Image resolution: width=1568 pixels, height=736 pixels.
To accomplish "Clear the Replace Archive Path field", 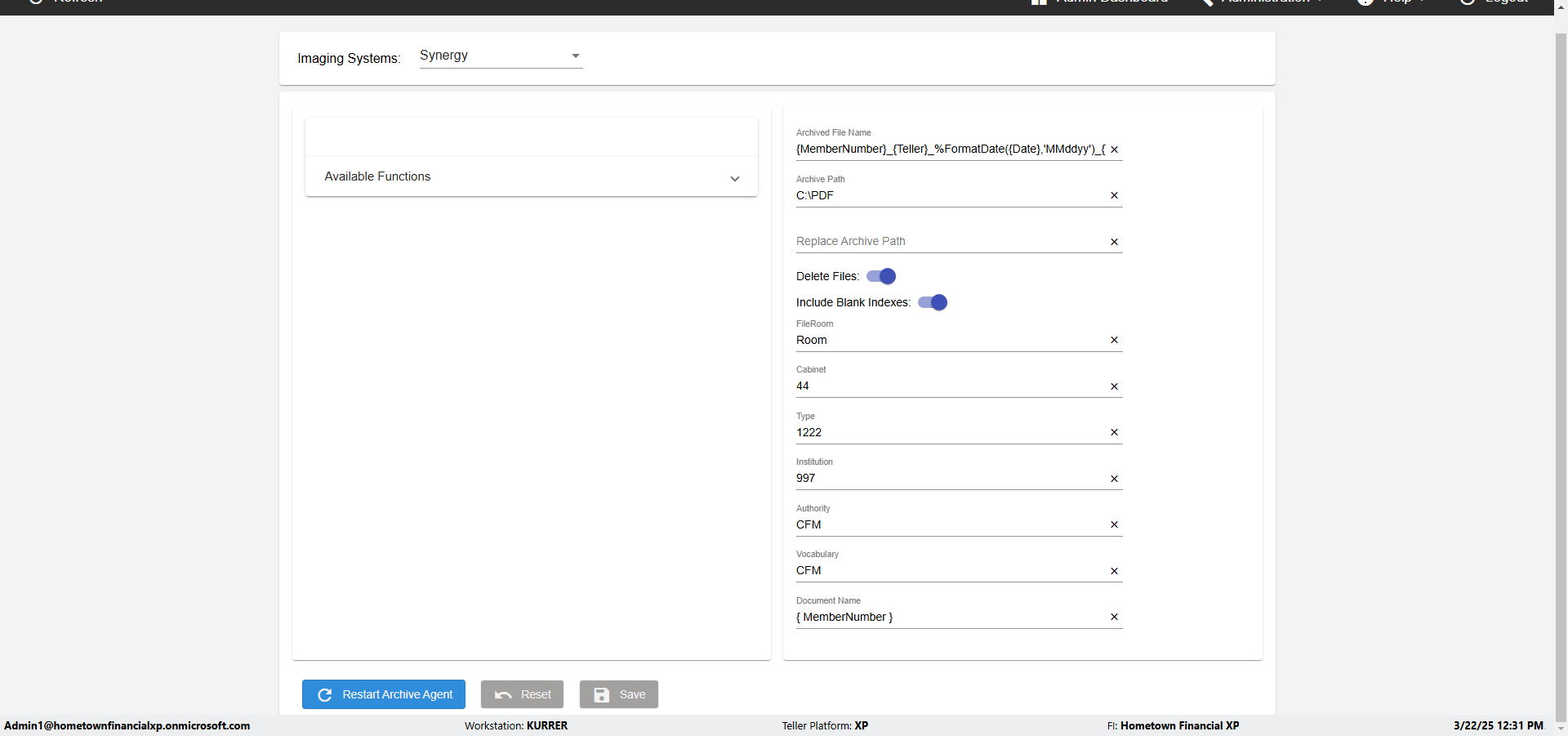I will coord(1114,242).
